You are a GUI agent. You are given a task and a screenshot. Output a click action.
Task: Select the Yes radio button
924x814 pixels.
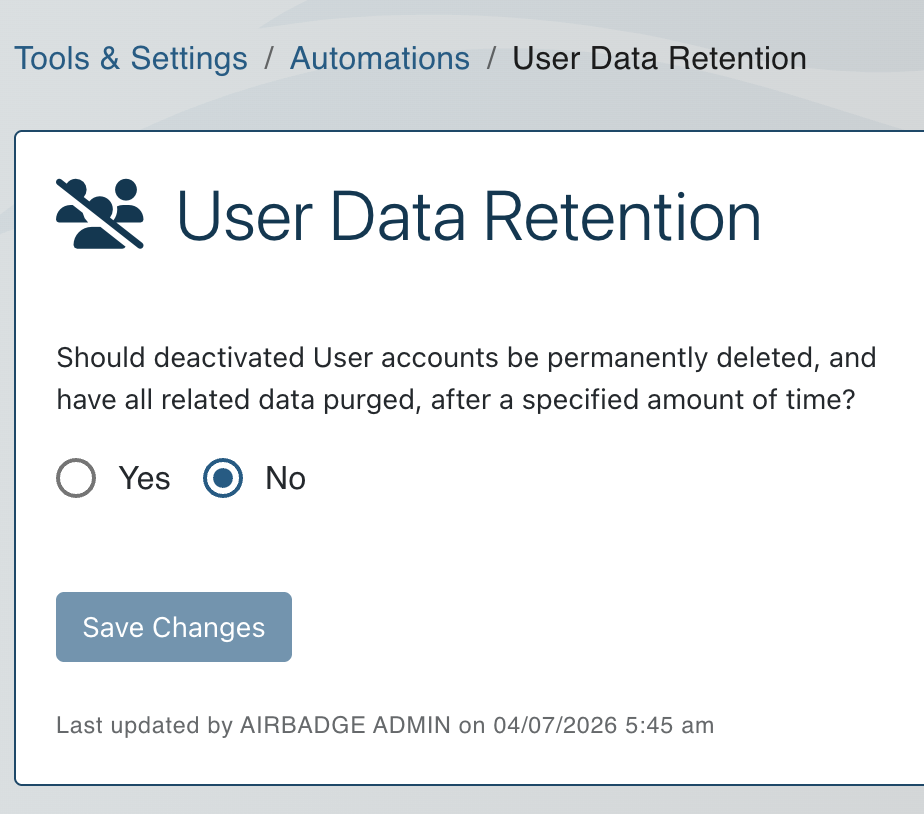76,479
